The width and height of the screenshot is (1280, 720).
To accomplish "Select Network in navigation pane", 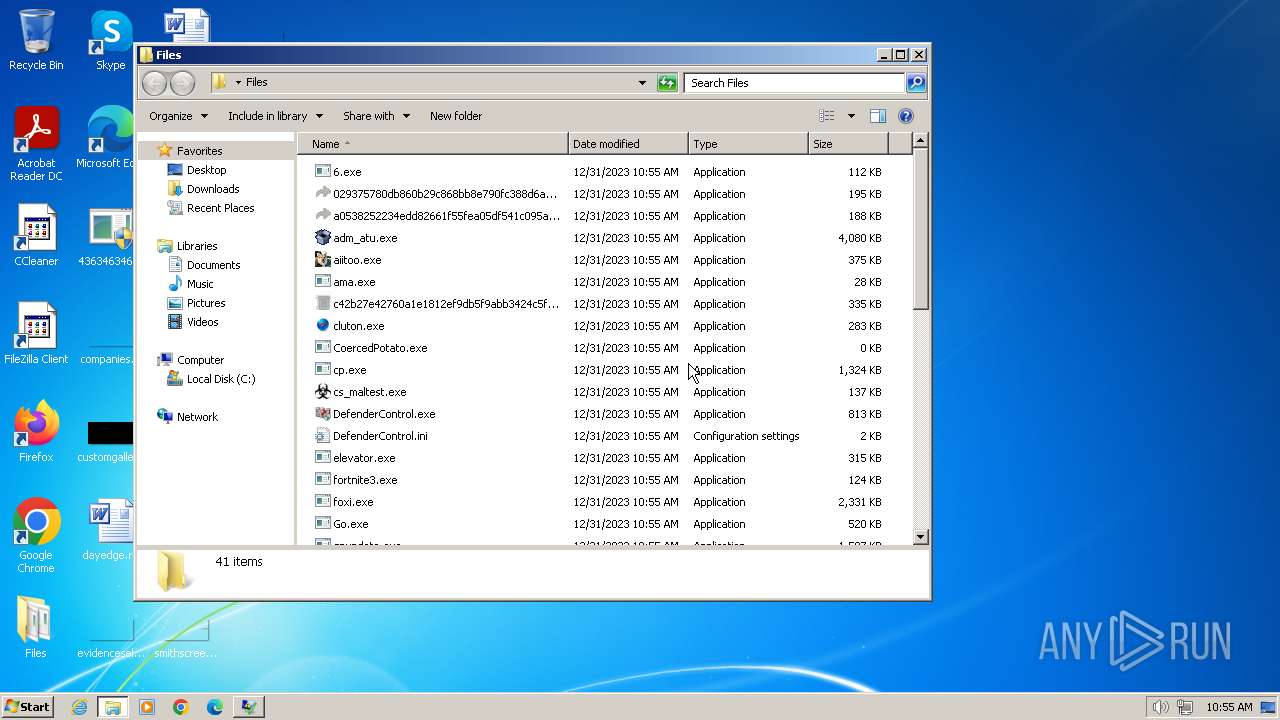I will click(197, 417).
